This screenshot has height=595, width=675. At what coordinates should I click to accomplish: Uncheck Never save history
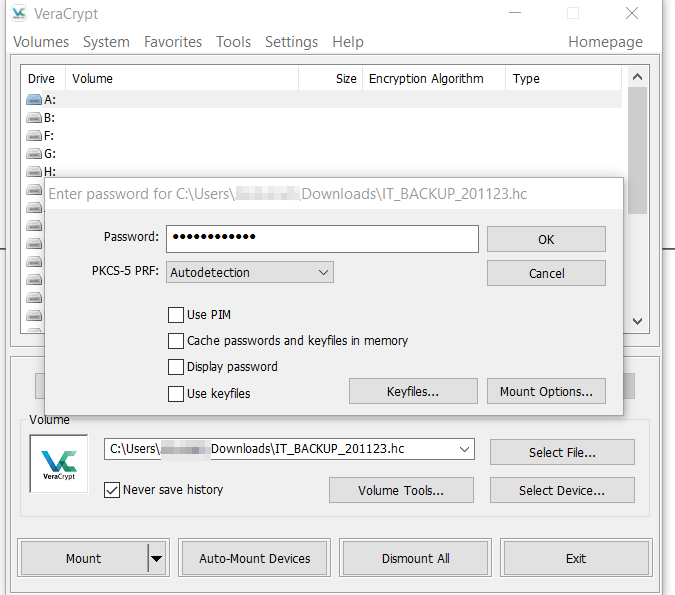click(112, 490)
